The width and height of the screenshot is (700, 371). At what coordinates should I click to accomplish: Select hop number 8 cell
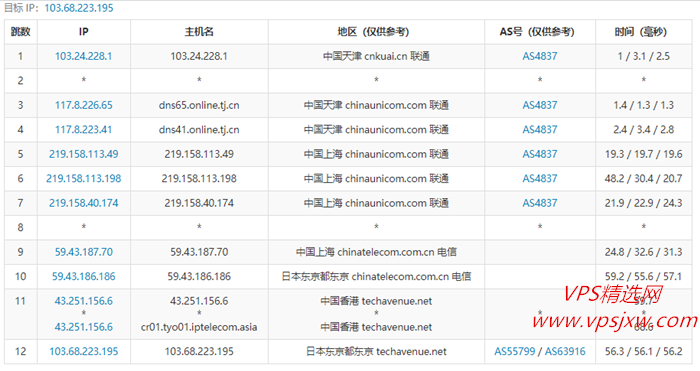(x=21, y=228)
